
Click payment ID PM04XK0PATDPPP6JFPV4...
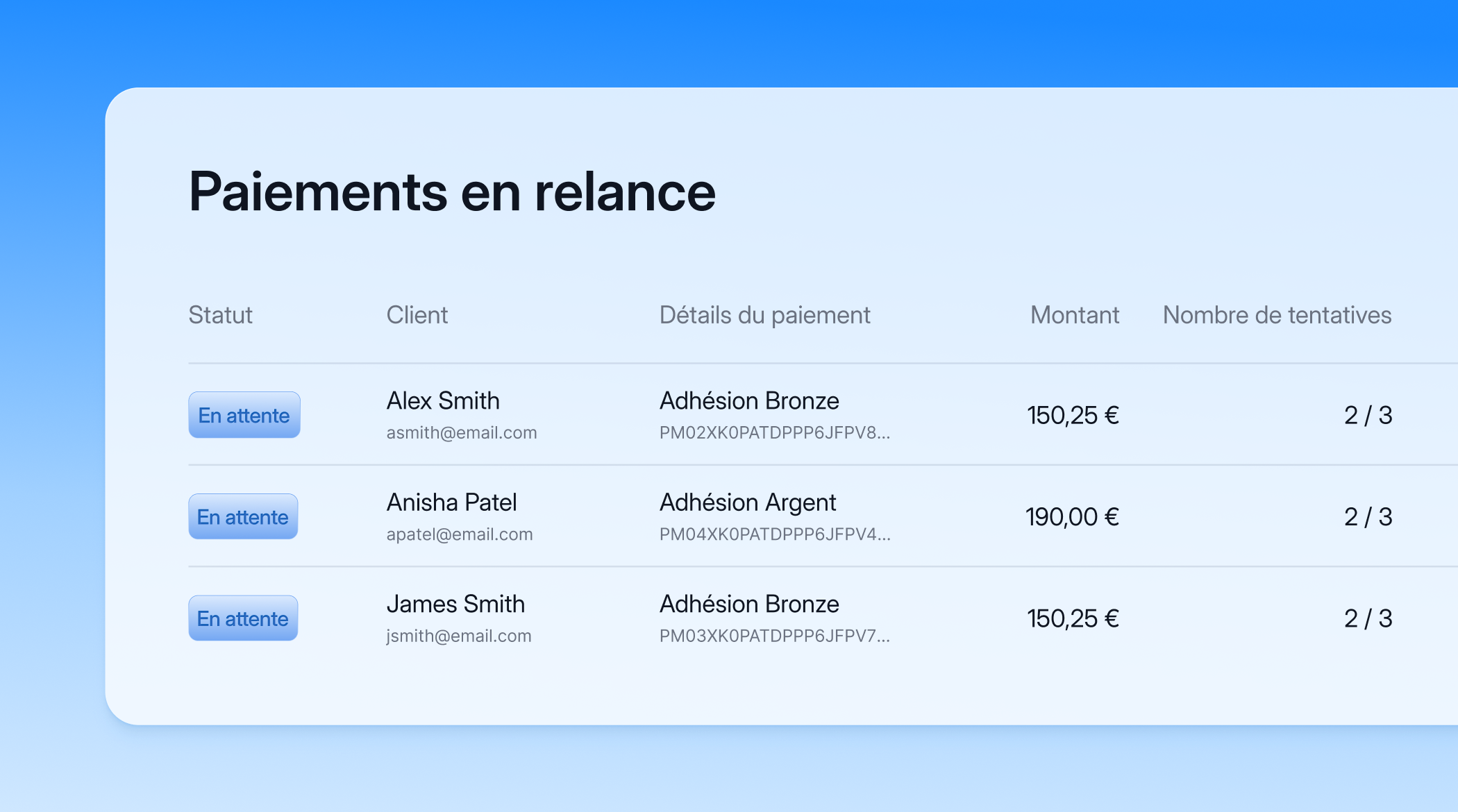click(x=775, y=534)
